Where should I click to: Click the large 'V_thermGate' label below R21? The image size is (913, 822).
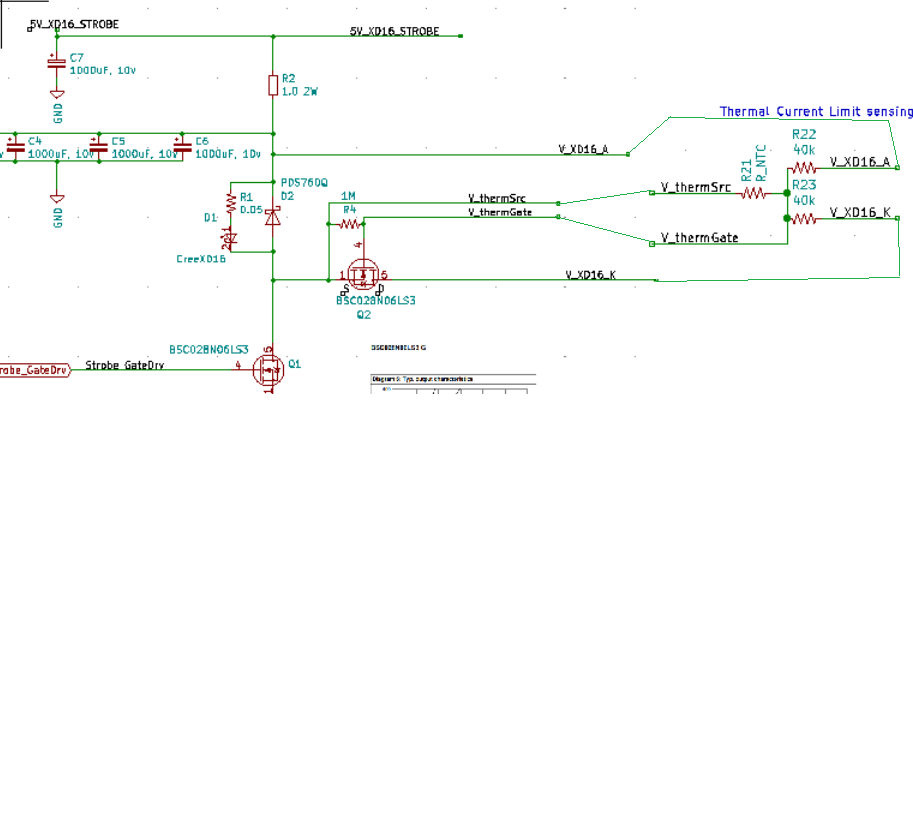point(699,238)
